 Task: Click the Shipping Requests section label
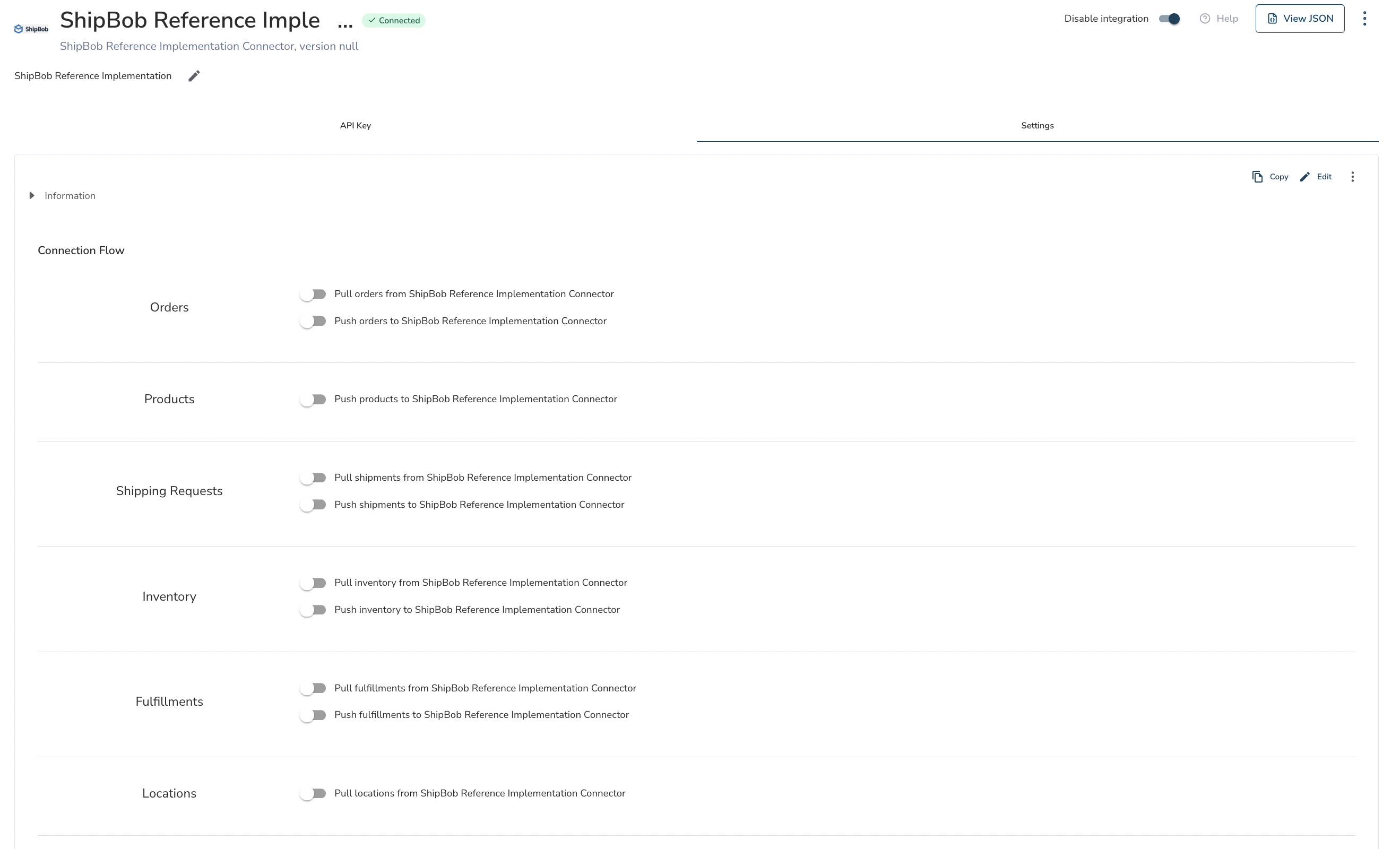pyautogui.click(x=169, y=491)
